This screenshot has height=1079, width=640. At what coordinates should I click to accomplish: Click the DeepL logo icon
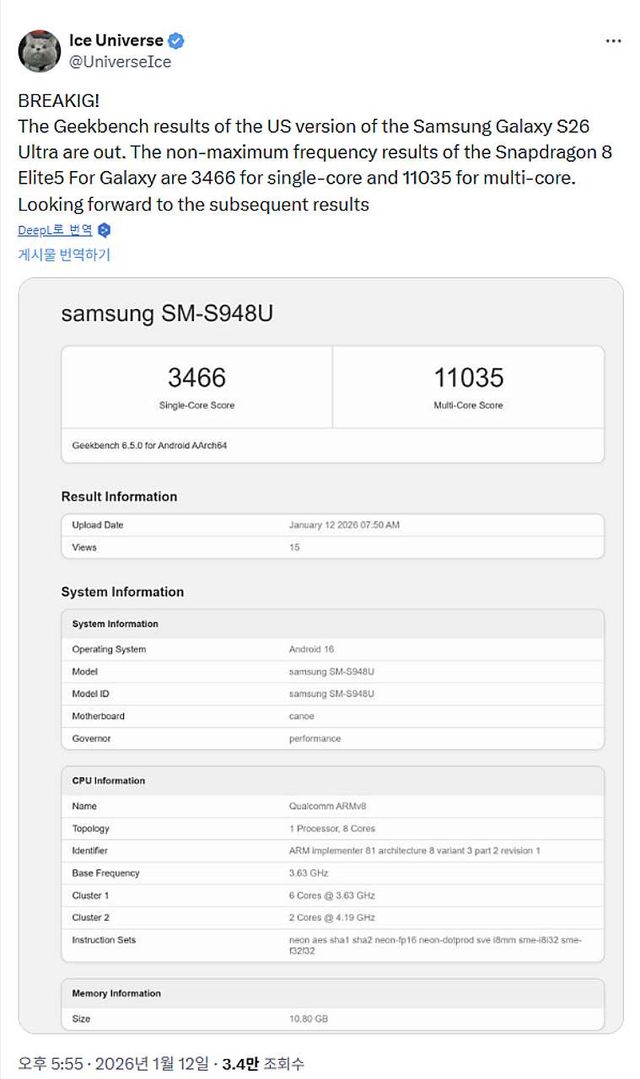104,230
